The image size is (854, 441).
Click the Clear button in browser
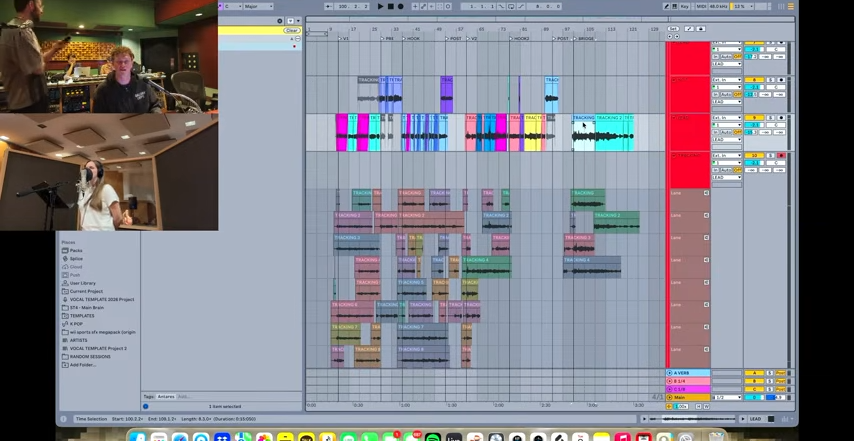tap(291, 30)
